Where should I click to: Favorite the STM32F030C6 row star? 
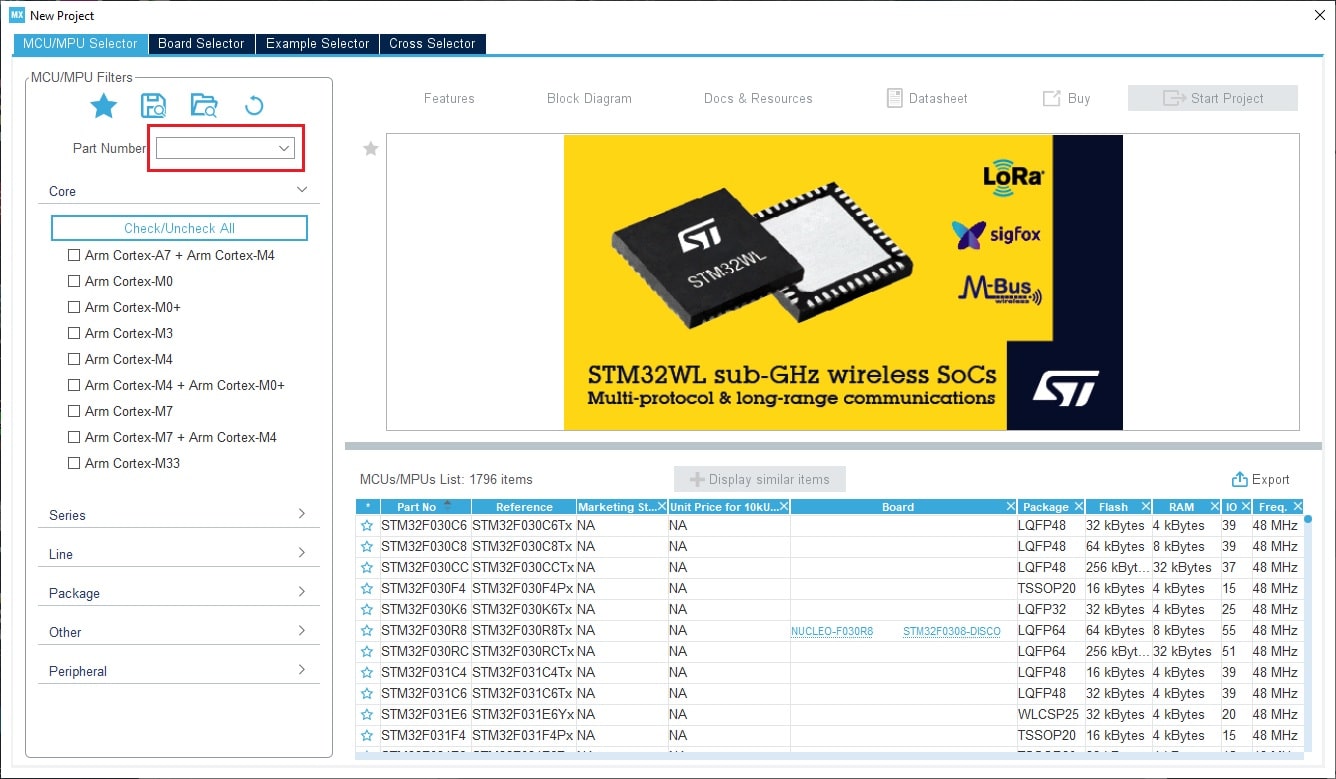click(x=367, y=525)
